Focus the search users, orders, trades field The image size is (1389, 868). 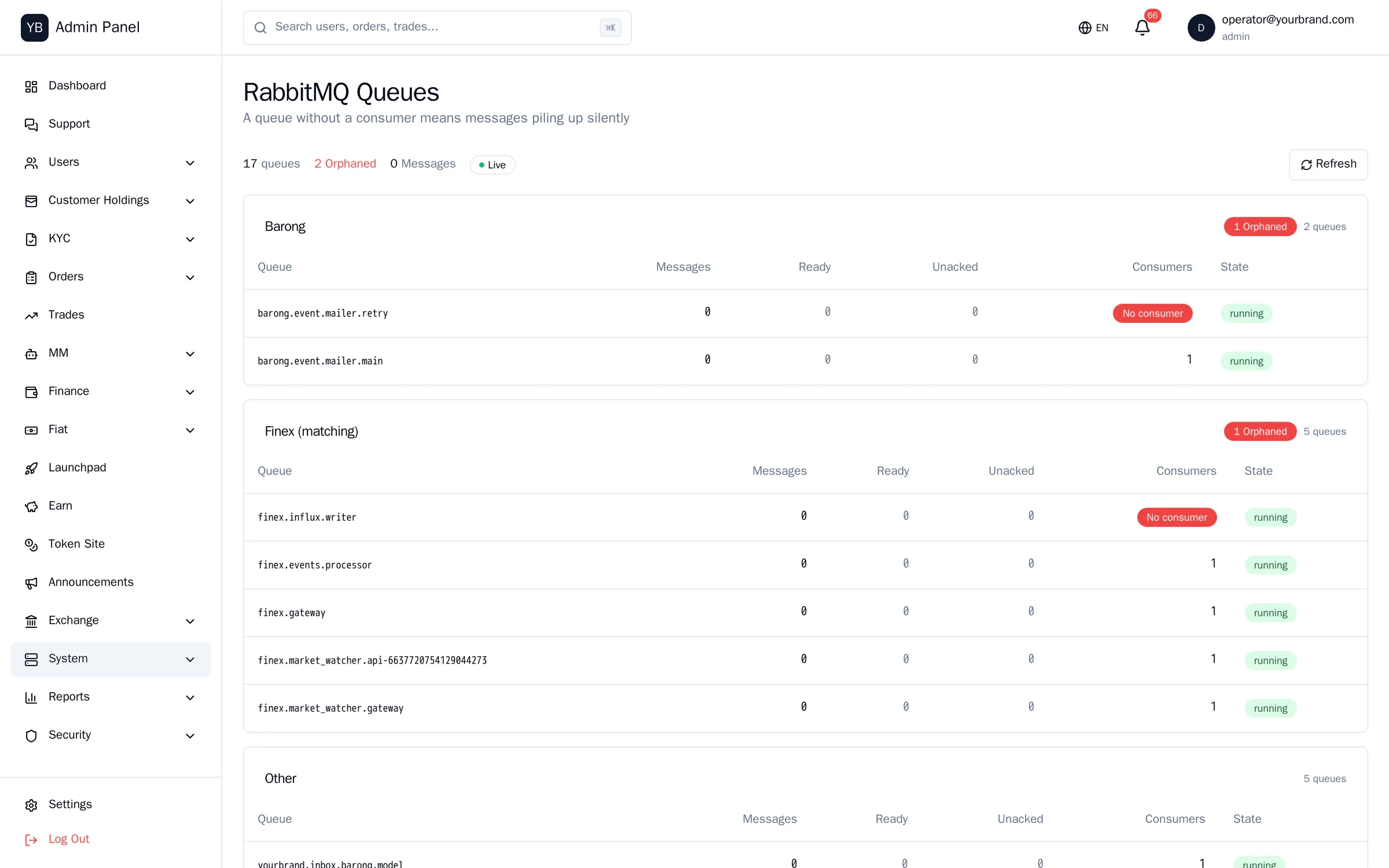click(x=437, y=27)
